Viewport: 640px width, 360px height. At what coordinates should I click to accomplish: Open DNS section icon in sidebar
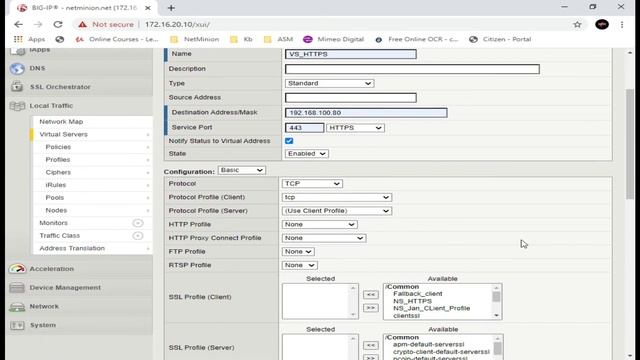point(17,69)
